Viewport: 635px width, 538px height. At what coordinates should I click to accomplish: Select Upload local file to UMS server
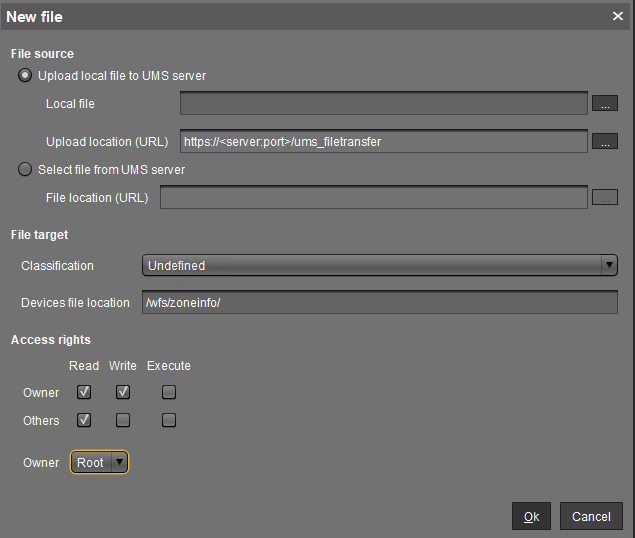click(25, 76)
